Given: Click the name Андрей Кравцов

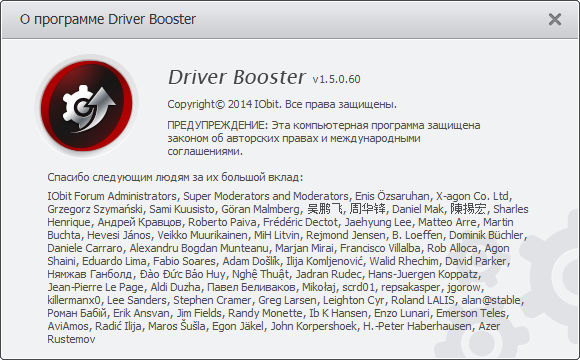Looking at the screenshot, I should pyautogui.click(x=139, y=222).
